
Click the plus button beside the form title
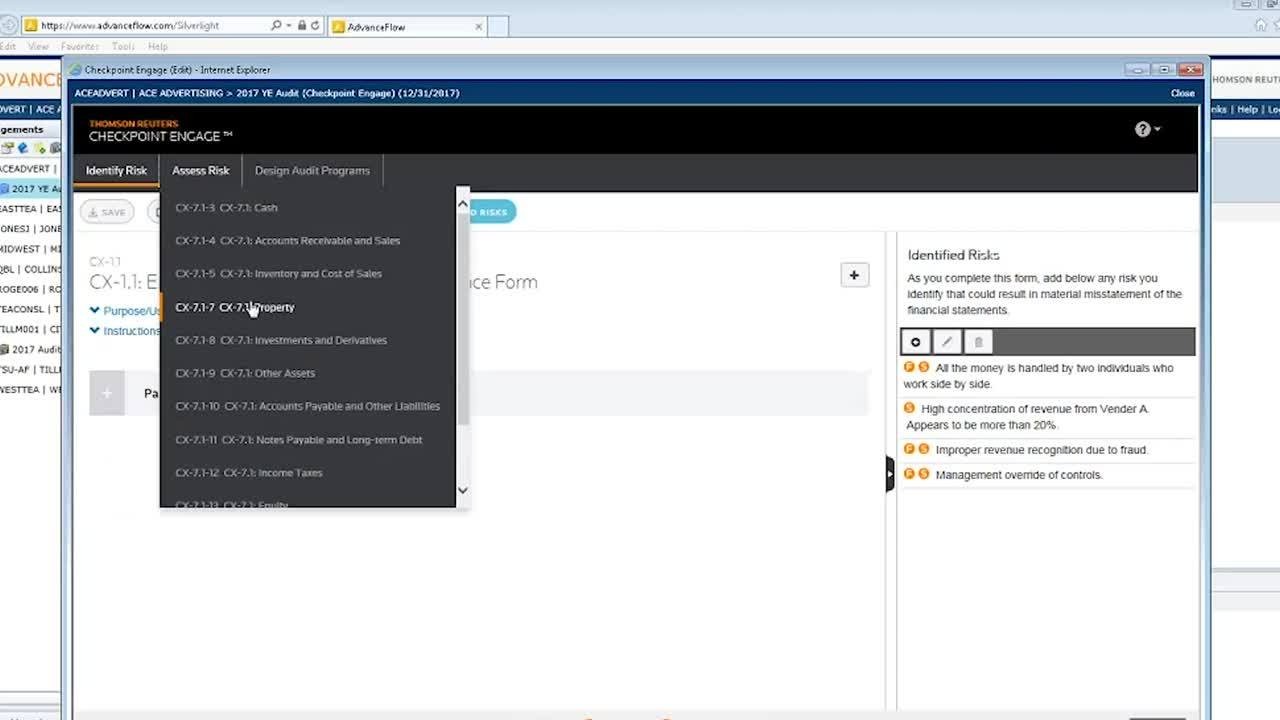[x=854, y=275]
